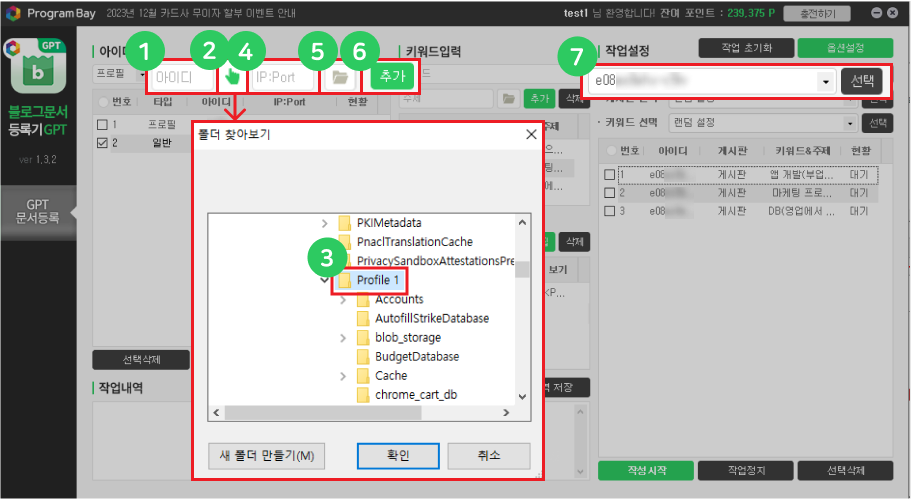Select the Accounts folder icon

[x=365, y=299]
